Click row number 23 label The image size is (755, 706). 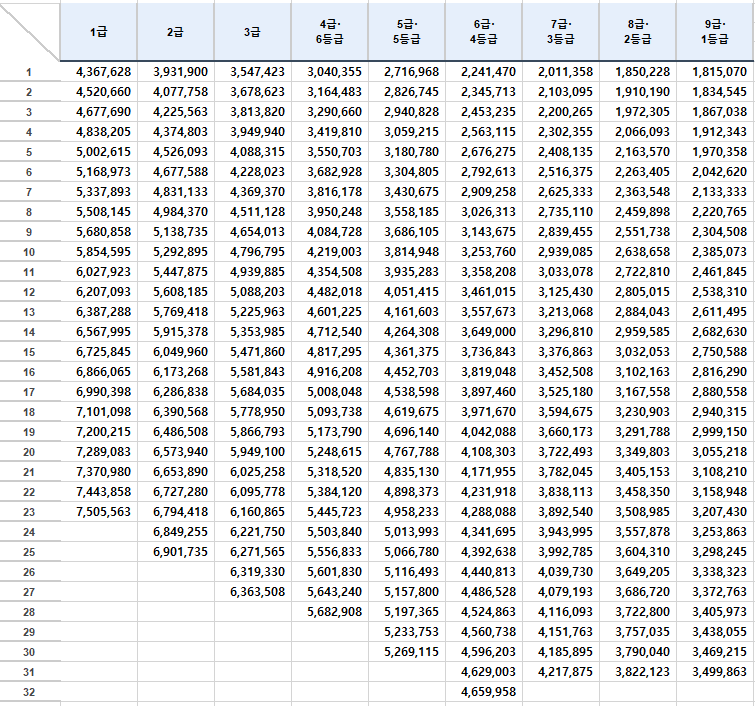[x=29, y=512]
